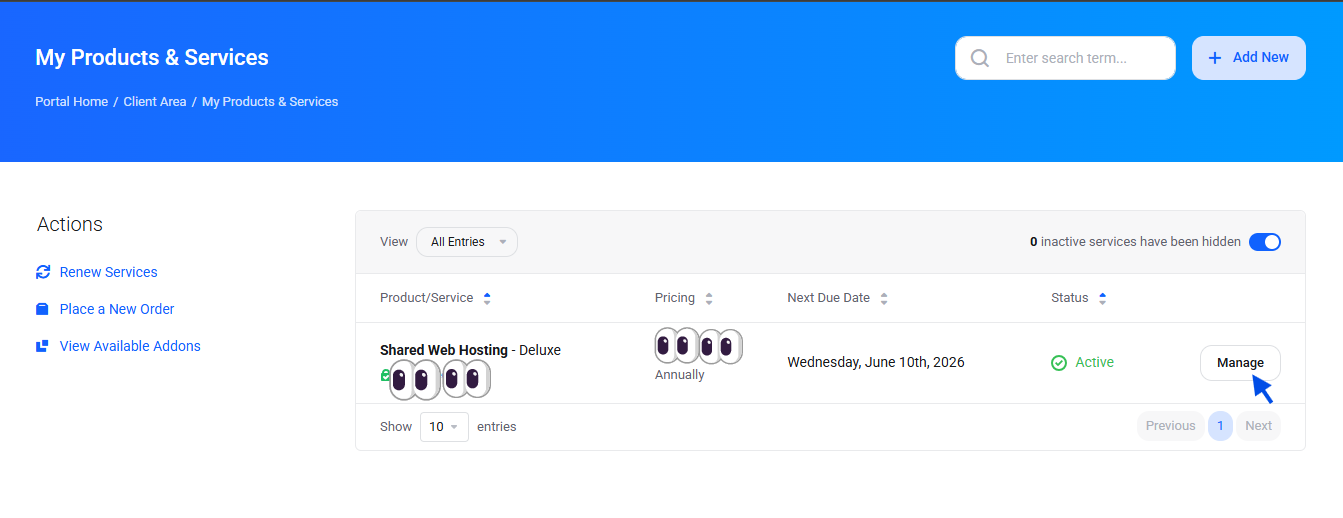Click the Add New button
This screenshot has height=518, width=1343.
pyautogui.click(x=1248, y=58)
